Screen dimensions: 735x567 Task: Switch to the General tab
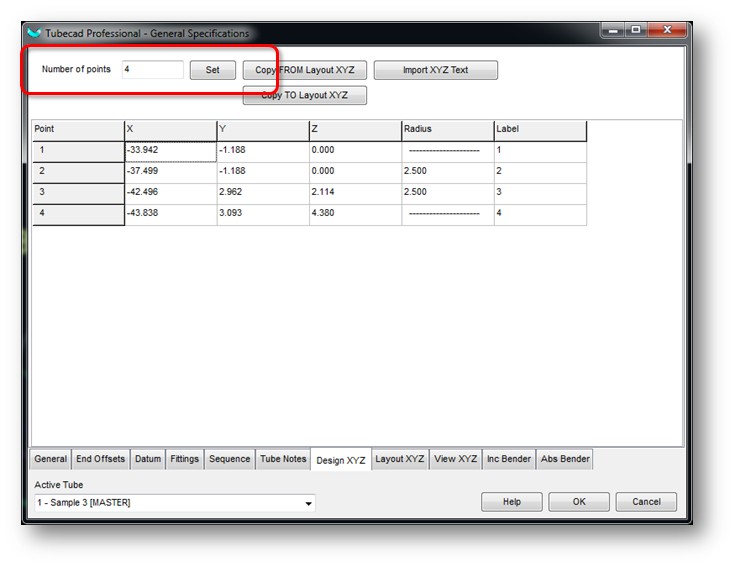50,459
